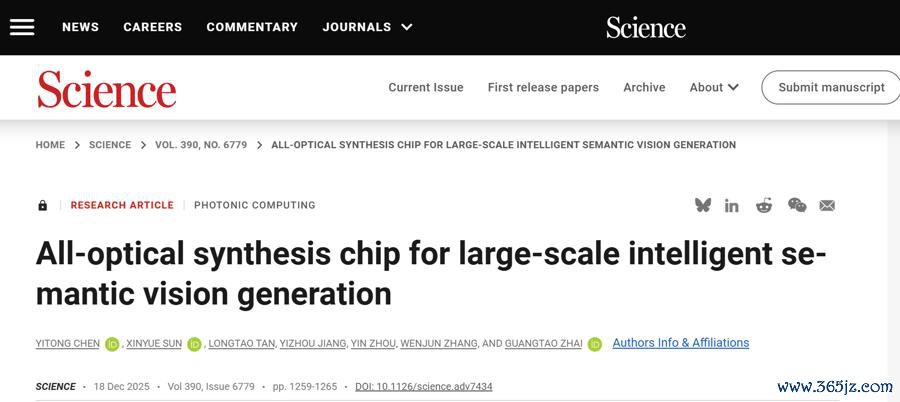Share article on LinkedIn

click(x=732, y=205)
